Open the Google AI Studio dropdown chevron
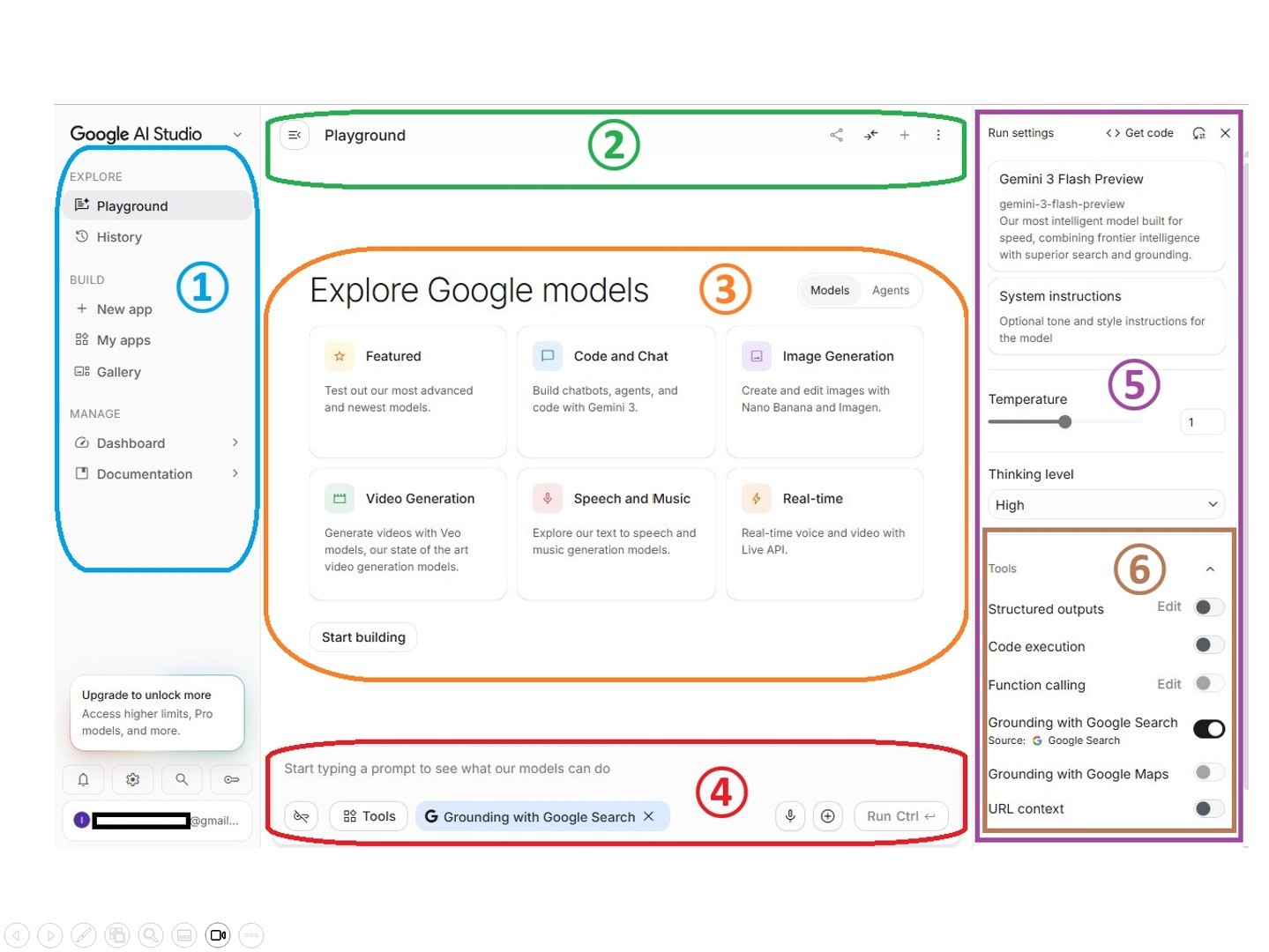The height and width of the screenshot is (952, 1269). tap(237, 134)
